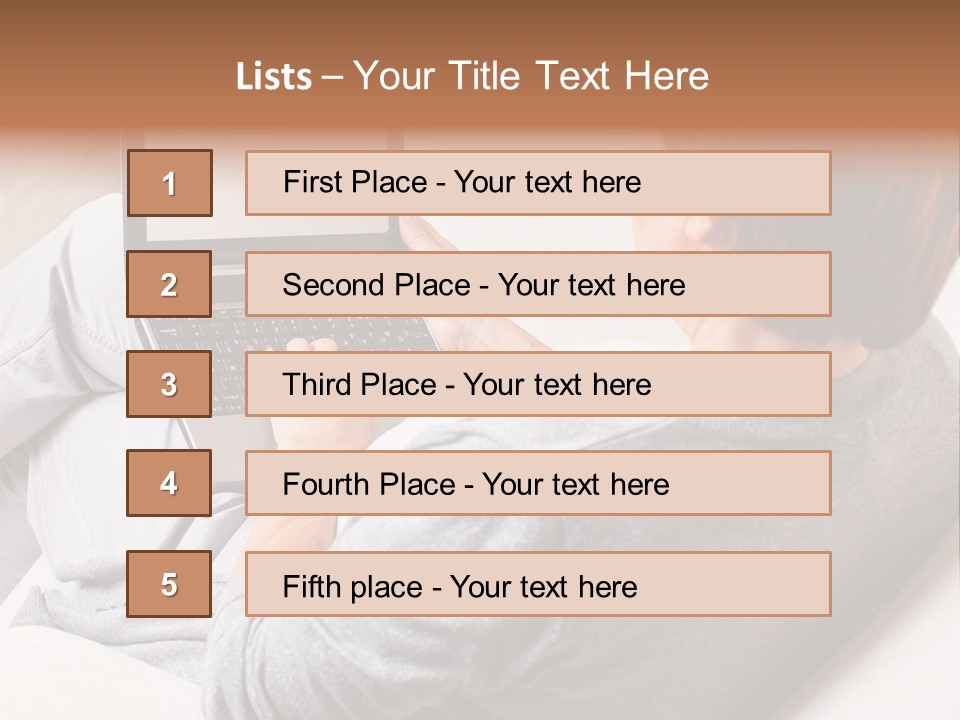Click the Third Place text placeholder
Viewport: 960px width, 720px height.
tap(537, 384)
